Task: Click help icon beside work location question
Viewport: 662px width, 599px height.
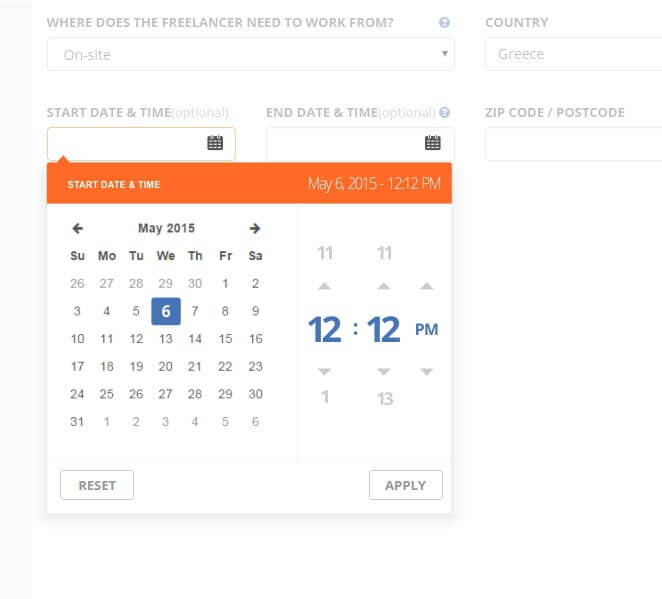Action: tap(444, 22)
